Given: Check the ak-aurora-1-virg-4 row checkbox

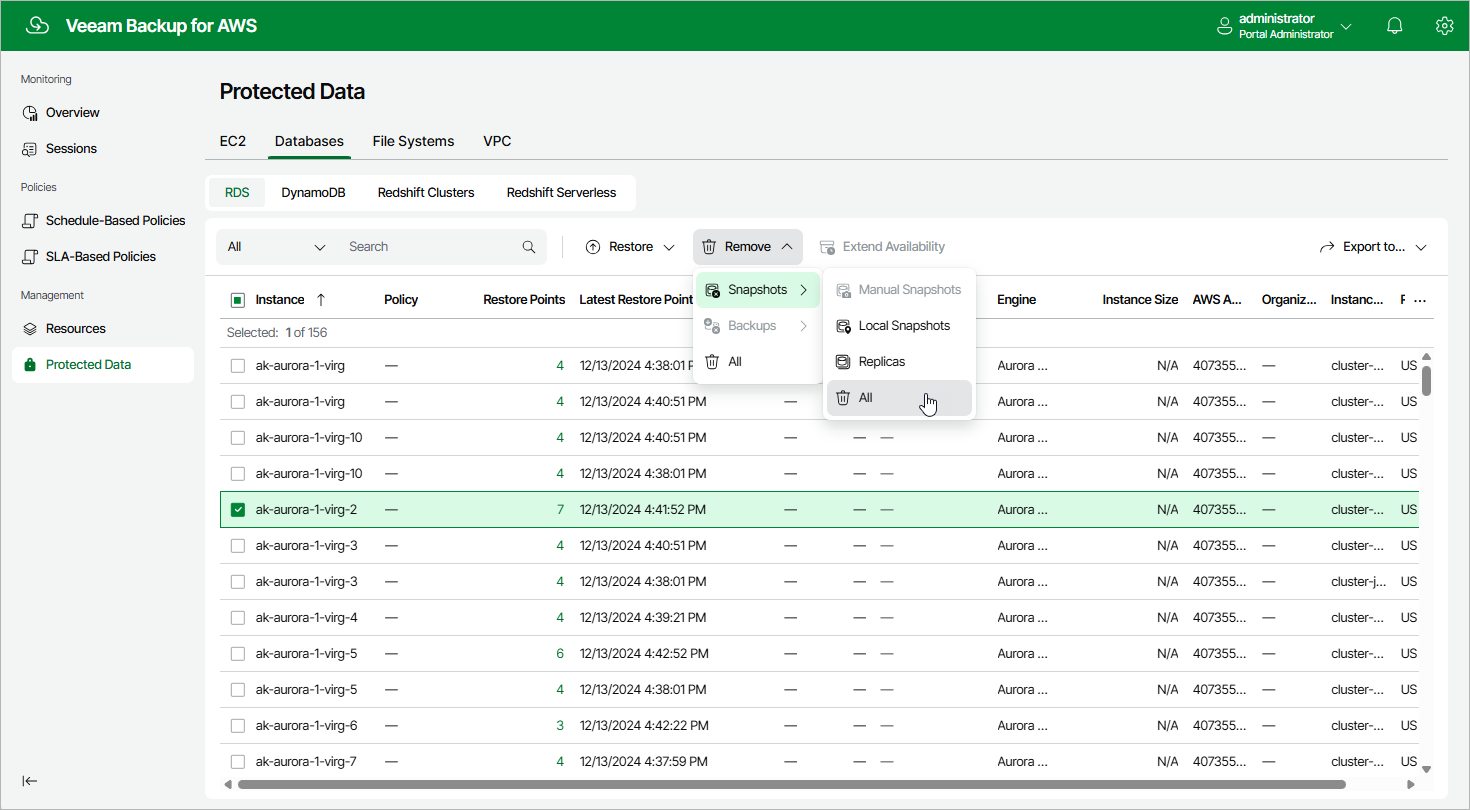Looking at the screenshot, I should click(238, 618).
